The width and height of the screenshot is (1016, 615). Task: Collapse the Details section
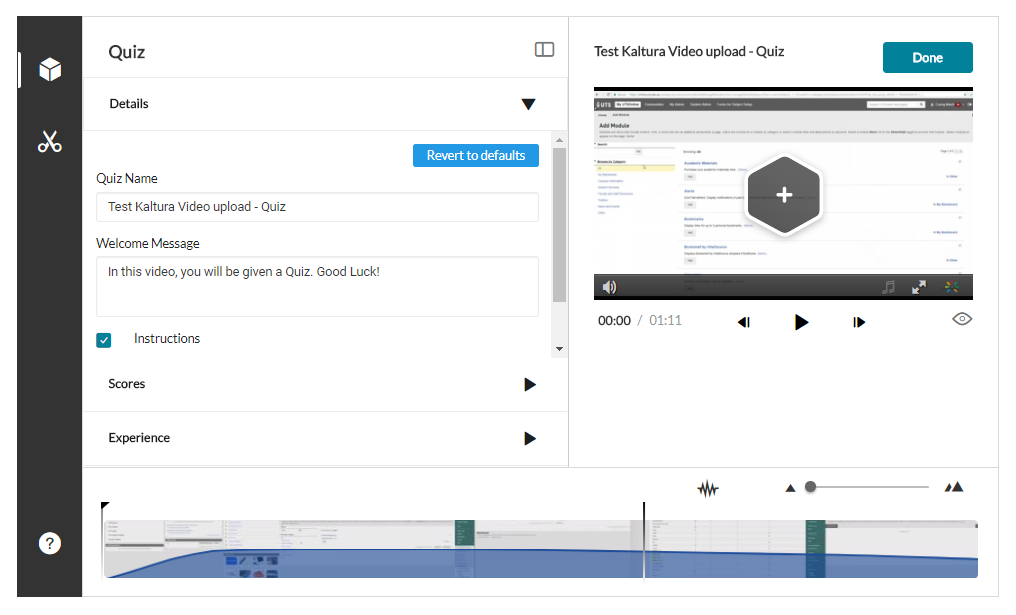pos(528,104)
